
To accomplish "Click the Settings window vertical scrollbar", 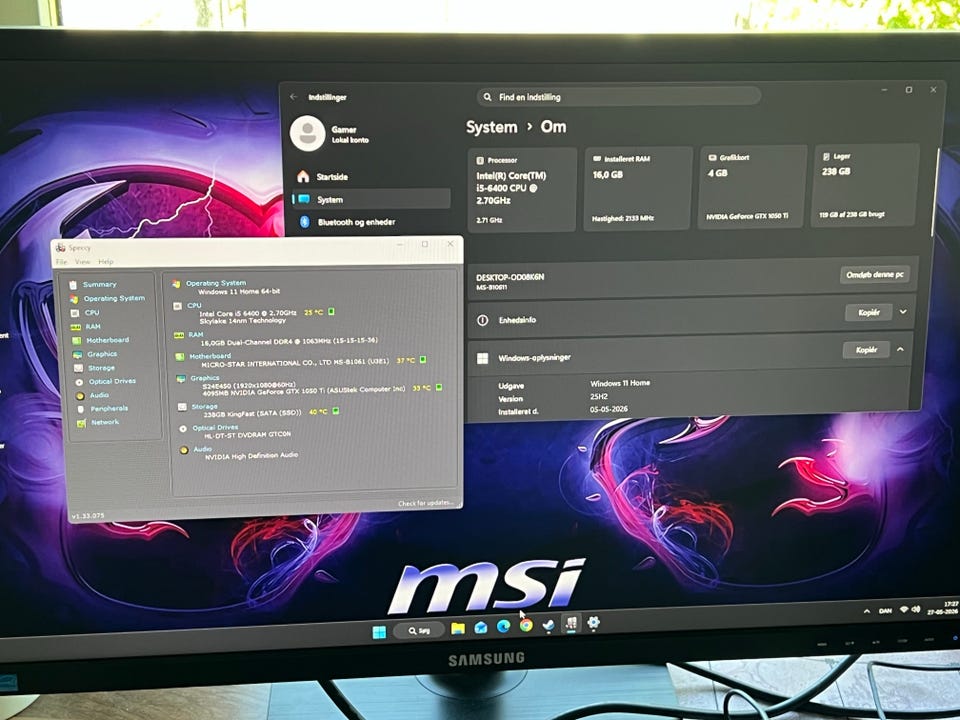I will point(935,193).
